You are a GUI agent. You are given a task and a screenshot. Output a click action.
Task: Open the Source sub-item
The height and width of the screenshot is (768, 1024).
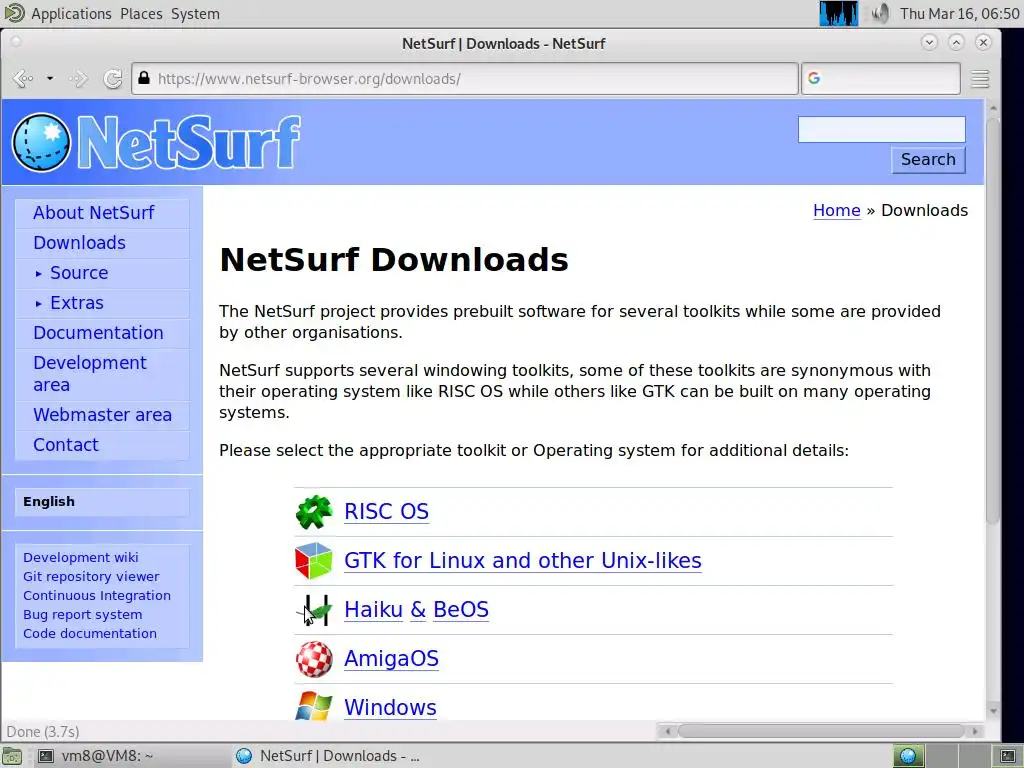tap(79, 273)
